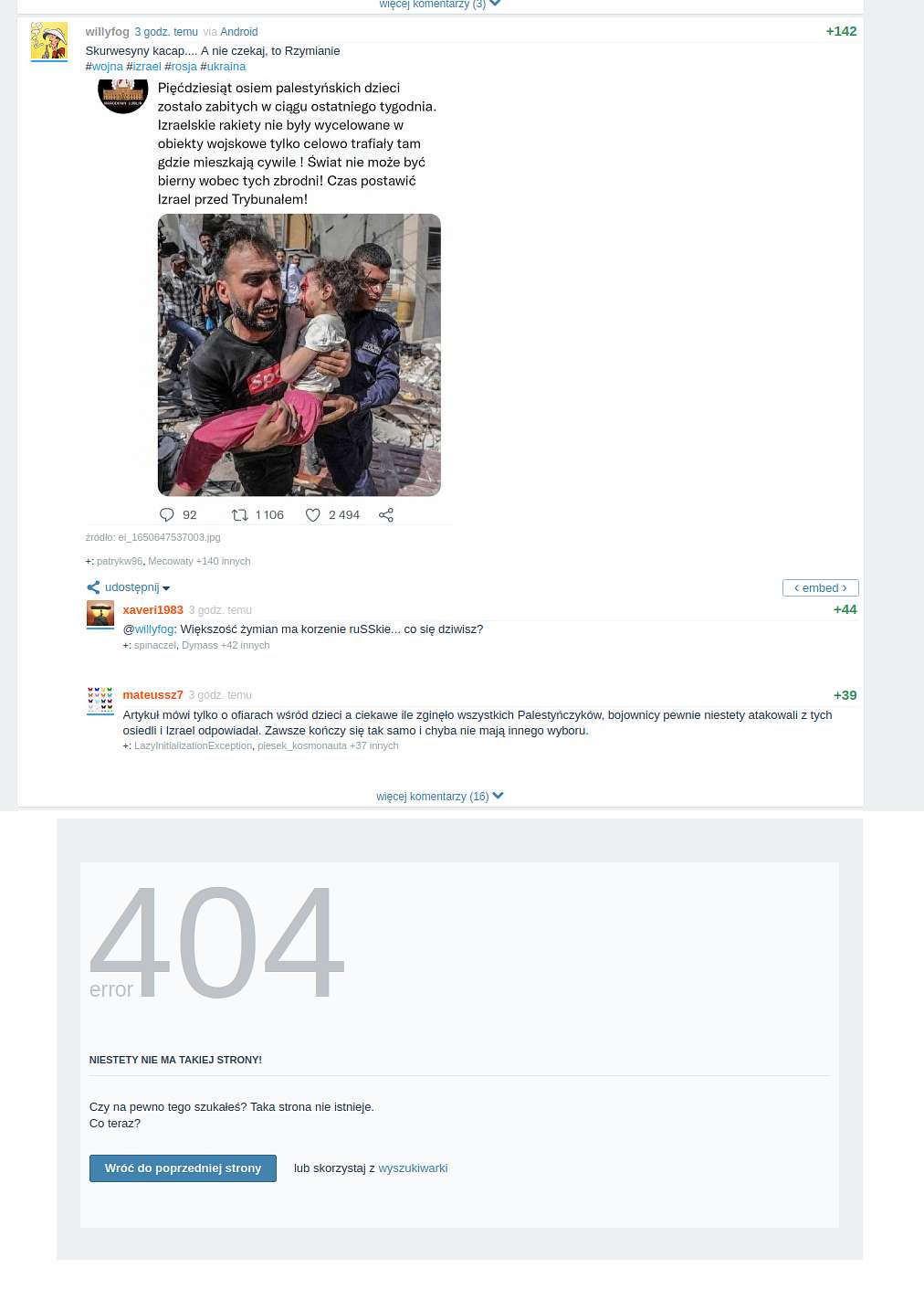Open mateussz7's avatar thumbnail
This screenshot has height=1289, width=924.
[100, 700]
